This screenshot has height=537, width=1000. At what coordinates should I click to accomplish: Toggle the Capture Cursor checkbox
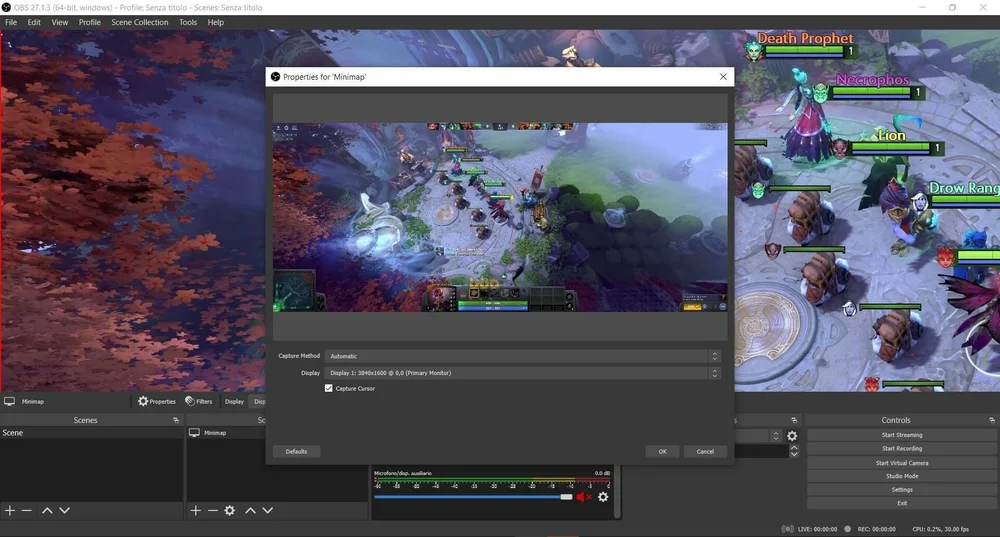328,388
